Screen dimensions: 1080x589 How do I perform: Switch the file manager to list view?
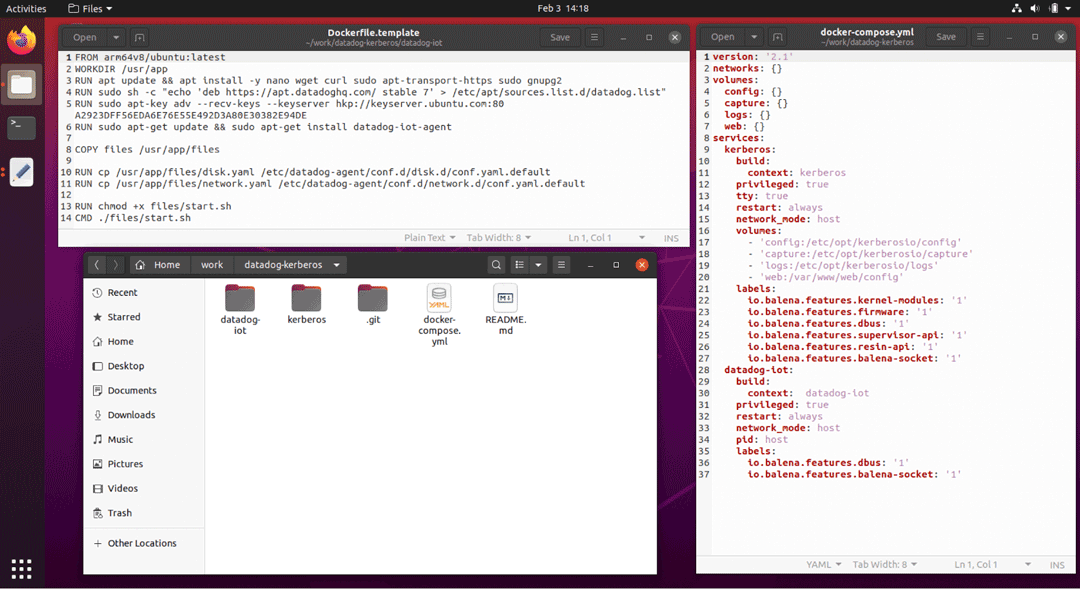pyautogui.click(x=518, y=265)
